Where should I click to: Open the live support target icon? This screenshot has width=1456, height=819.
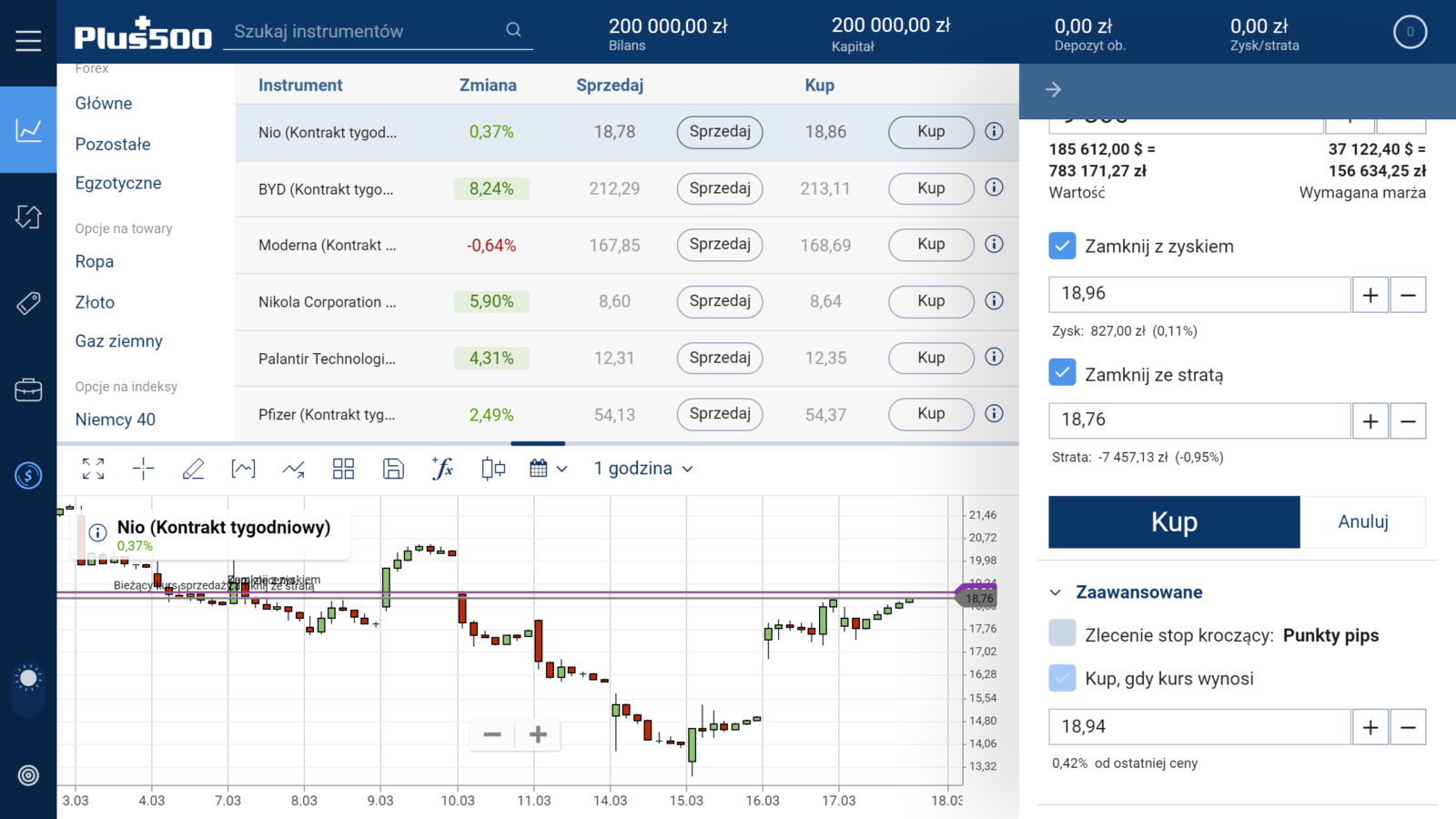point(28,775)
